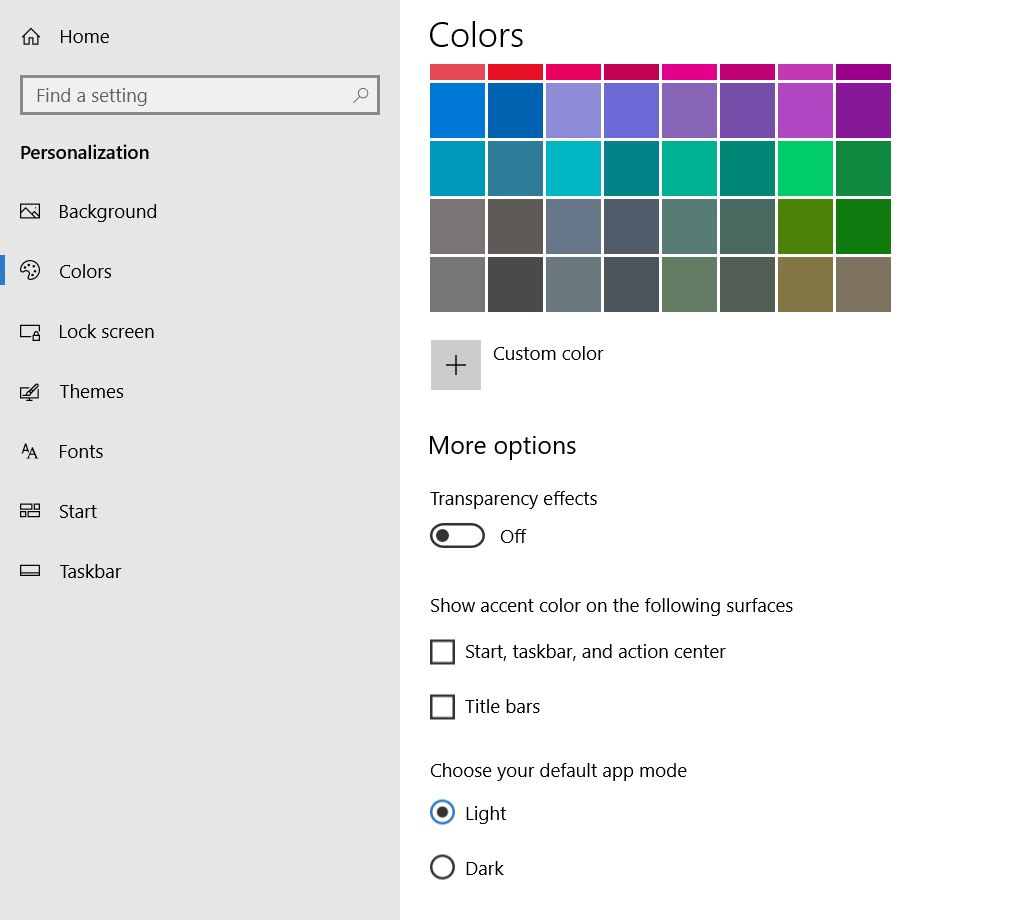The image size is (1024, 920).
Task: Enable accent color on Title bars
Action: [x=442, y=707]
